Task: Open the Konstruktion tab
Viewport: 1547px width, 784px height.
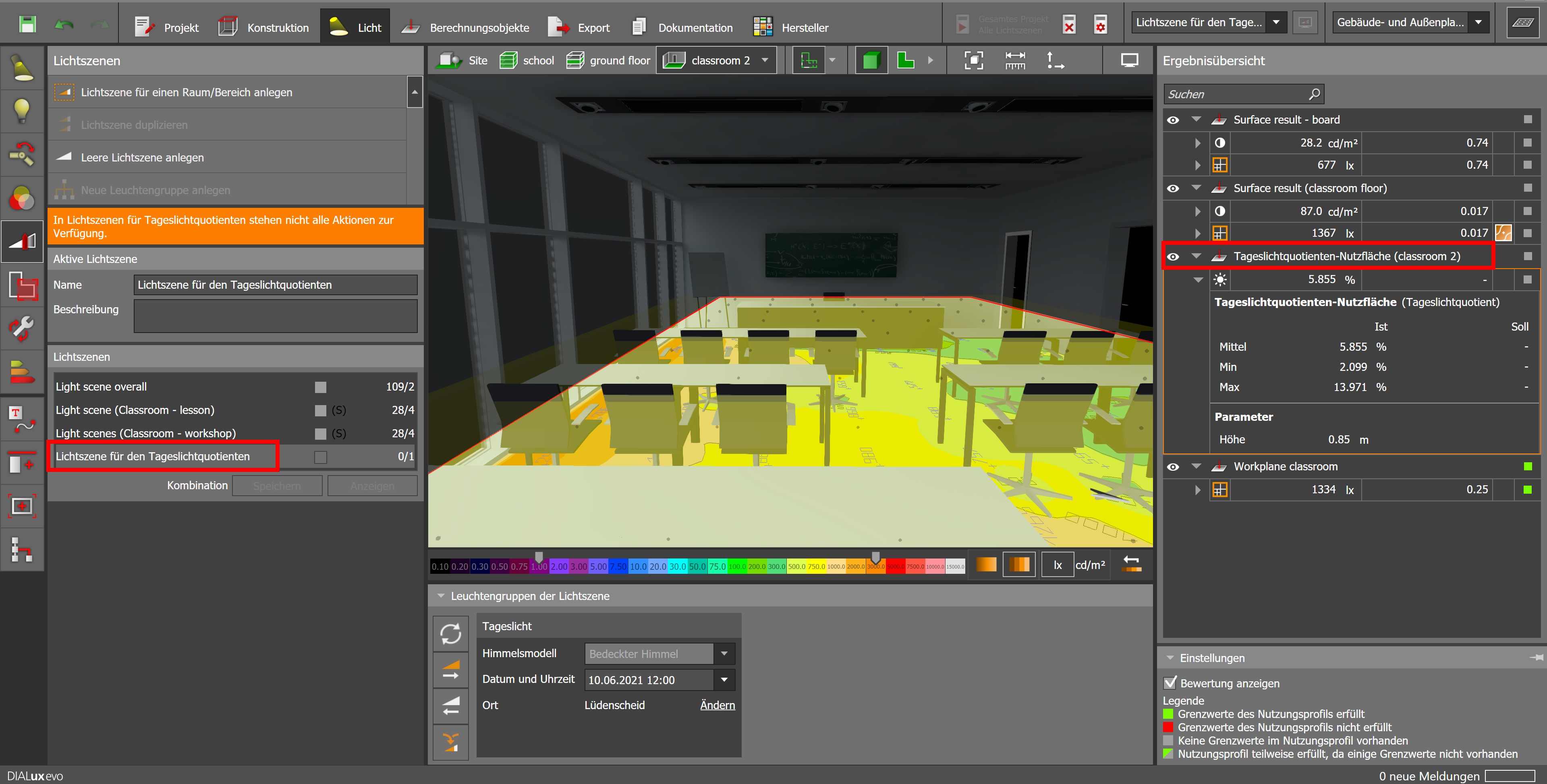Action: [x=263, y=28]
